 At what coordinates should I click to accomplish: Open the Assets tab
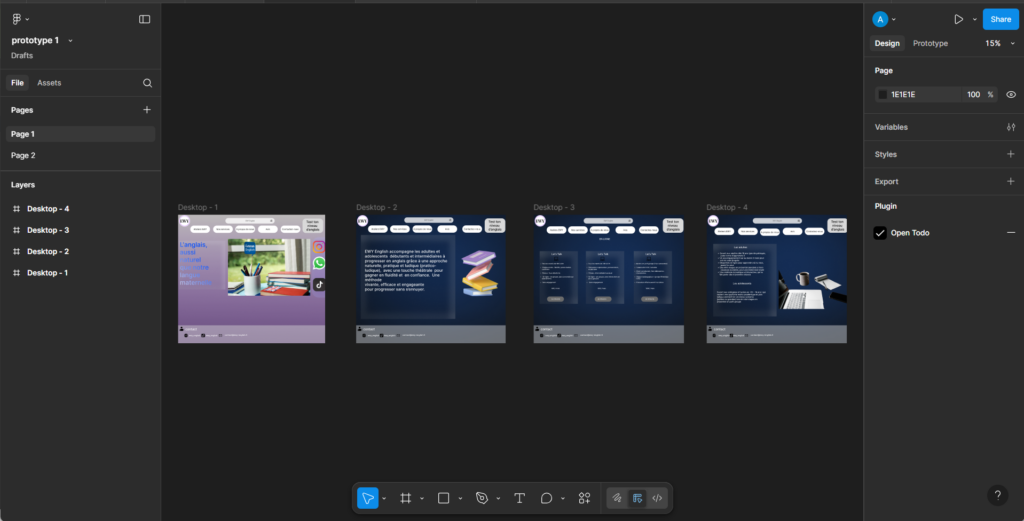click(49, 83)
